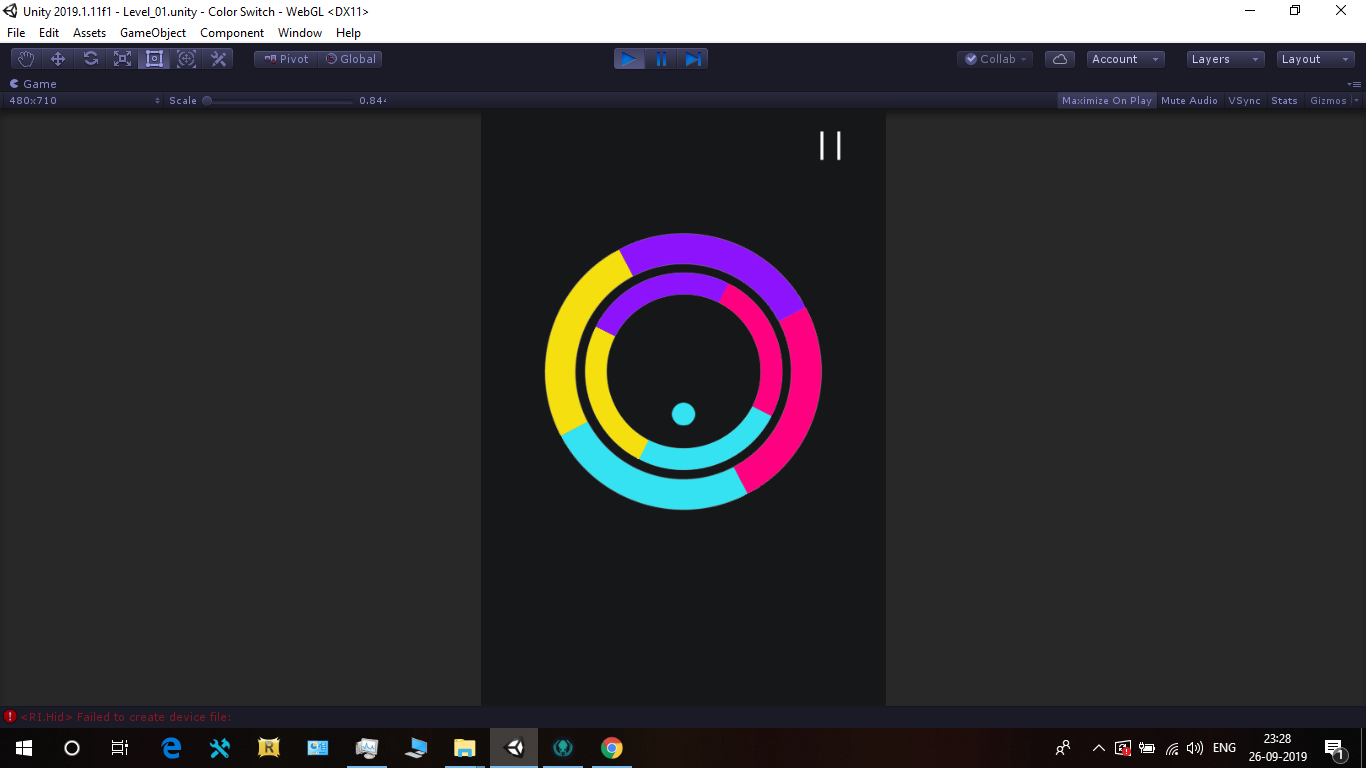Click the scale value 0.84
This screenshot has width=1366, height=768.
(x=372, y=100)
